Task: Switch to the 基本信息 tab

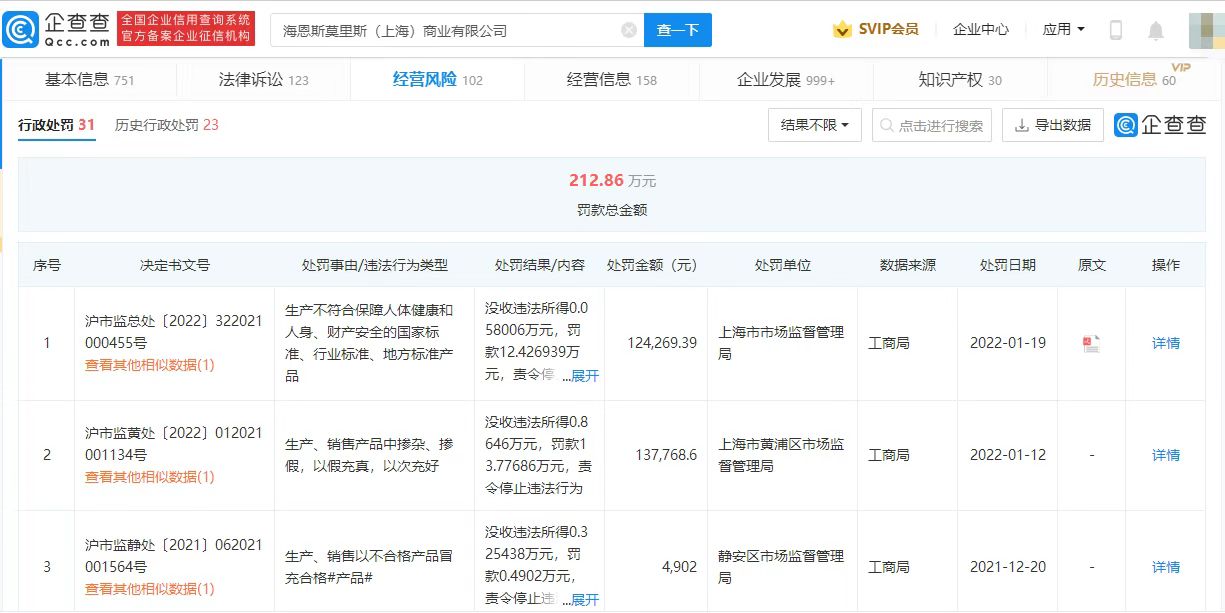Action: click(x=89, y=80)
